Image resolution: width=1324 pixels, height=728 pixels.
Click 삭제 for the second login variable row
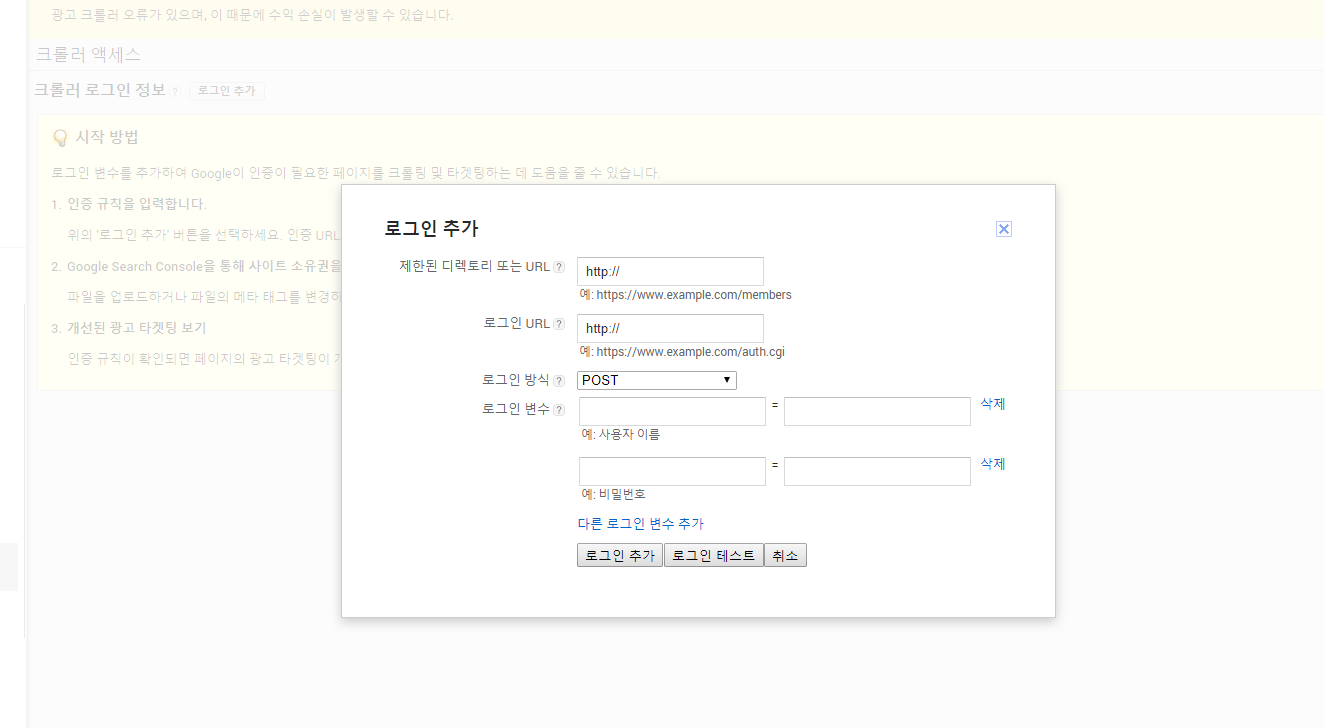993,464
